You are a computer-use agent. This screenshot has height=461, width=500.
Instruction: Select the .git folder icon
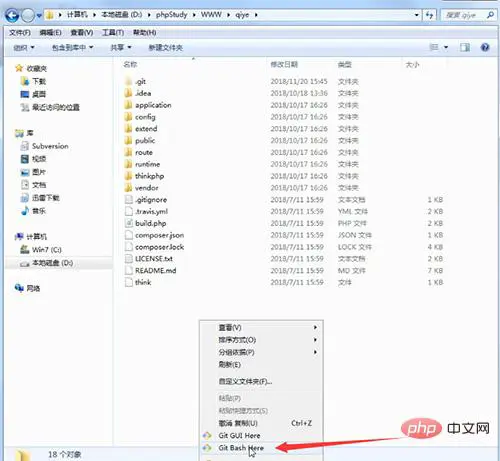pyautogui.click(x=128, y=81)
